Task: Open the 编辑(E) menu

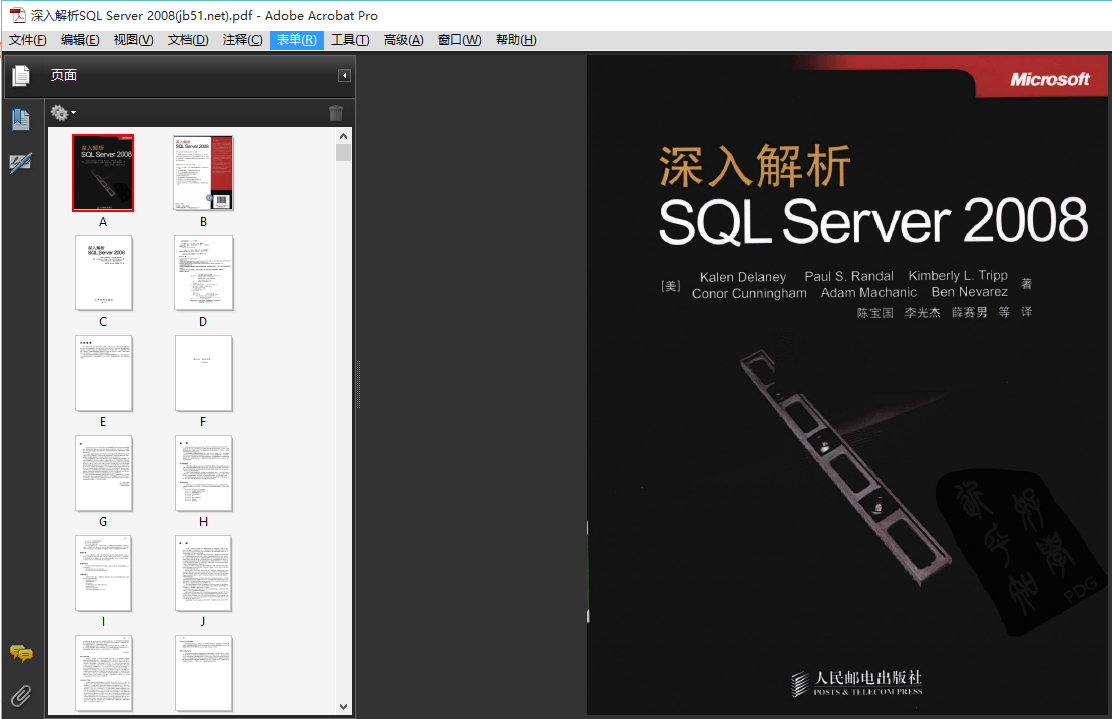Action: pos(80,40)
